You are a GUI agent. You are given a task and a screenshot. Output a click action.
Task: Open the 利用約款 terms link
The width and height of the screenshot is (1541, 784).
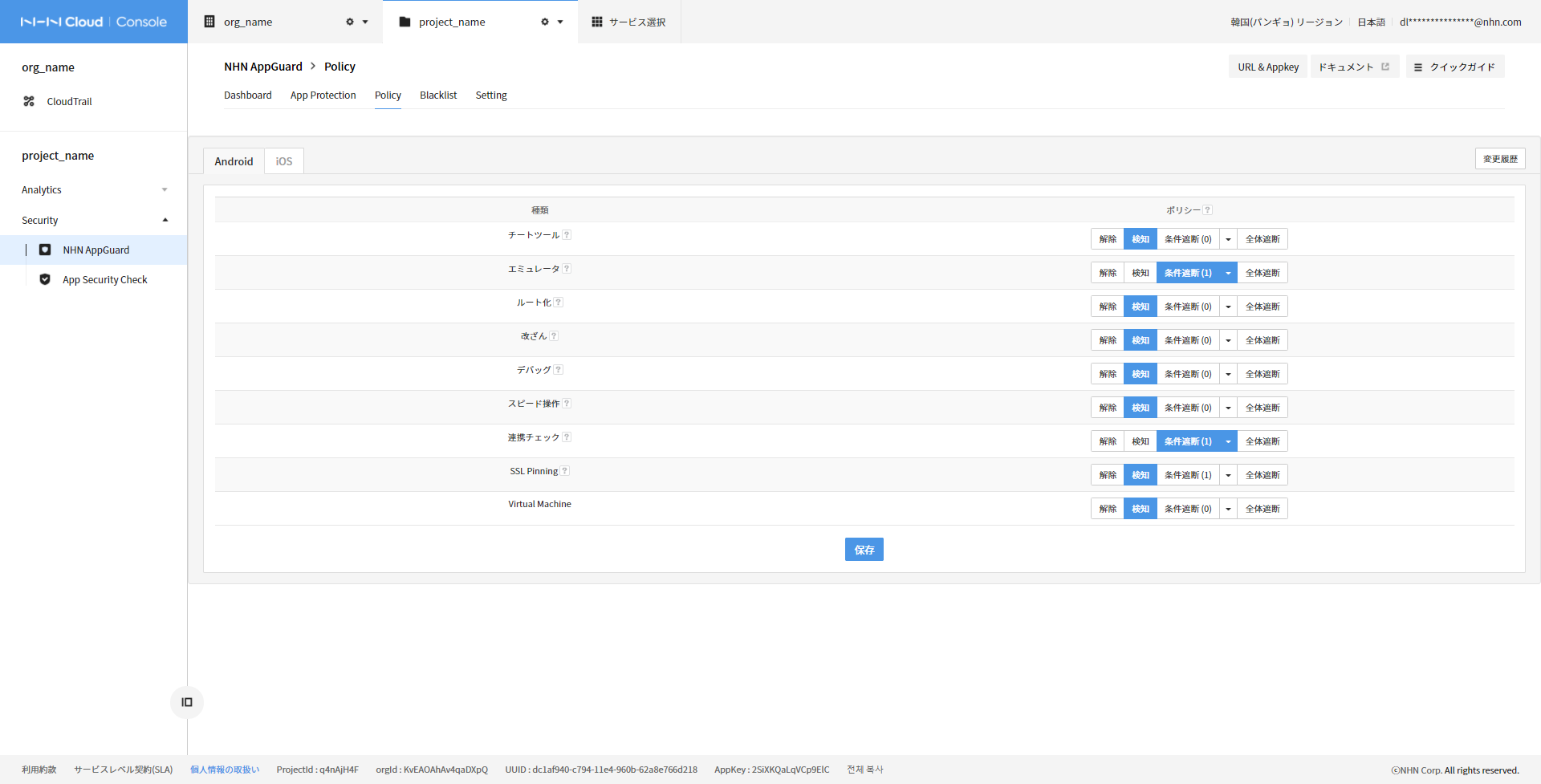[39, 770]
